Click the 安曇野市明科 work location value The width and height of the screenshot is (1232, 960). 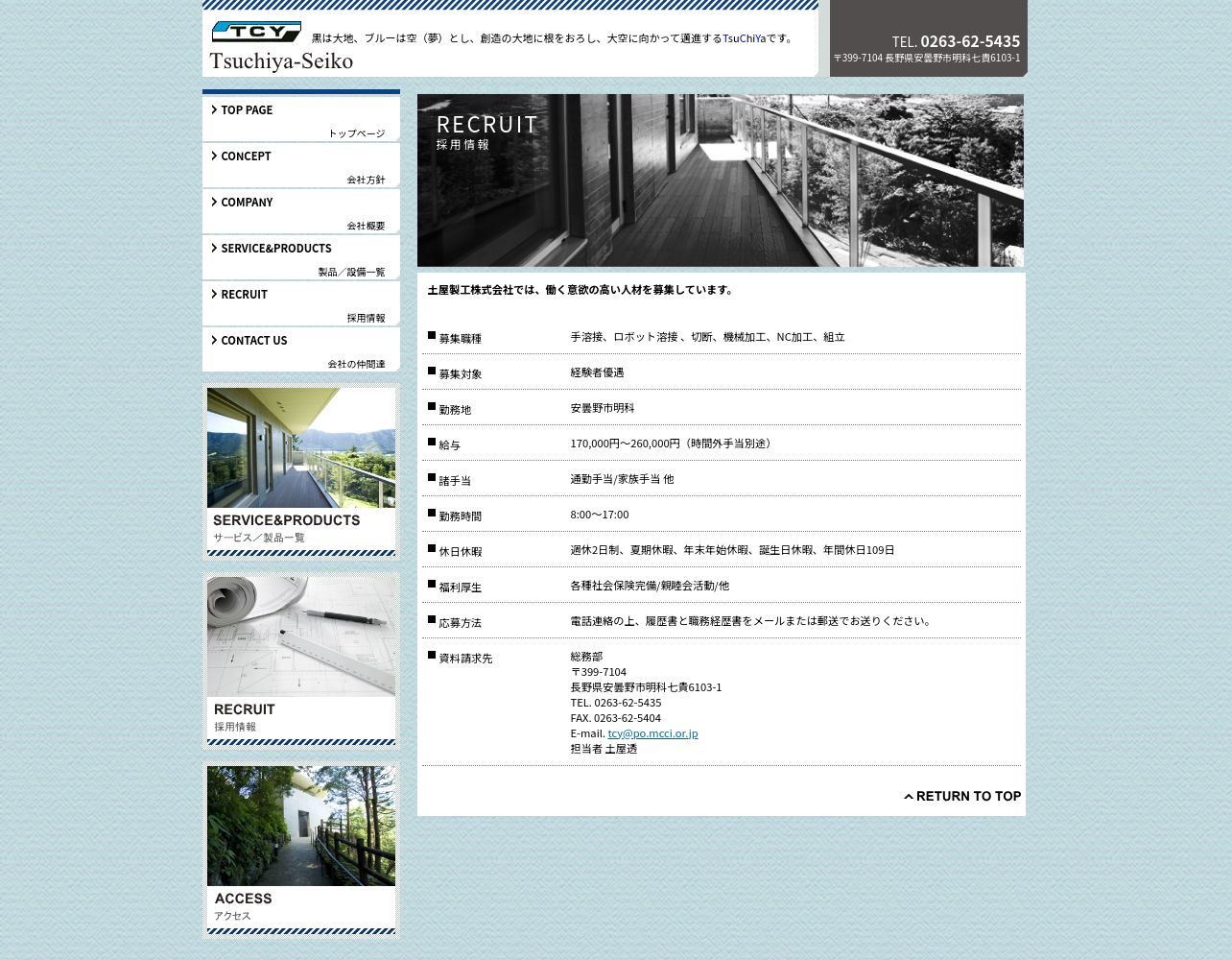tap(603, 408)
